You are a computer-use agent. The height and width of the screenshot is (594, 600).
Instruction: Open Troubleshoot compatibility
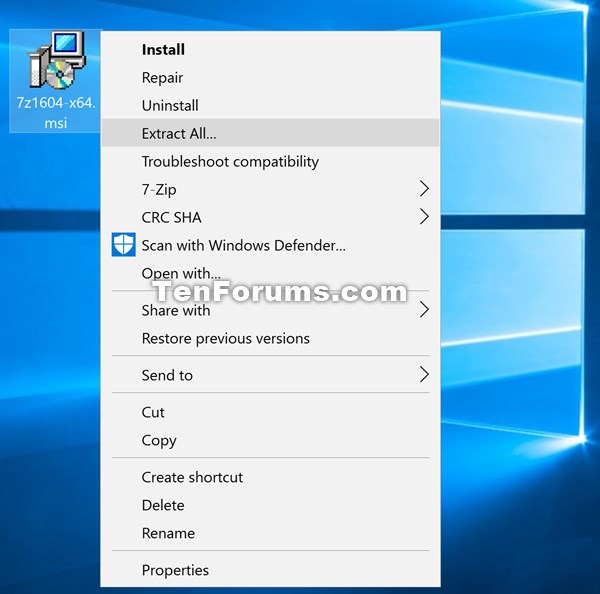click(270, 161)
